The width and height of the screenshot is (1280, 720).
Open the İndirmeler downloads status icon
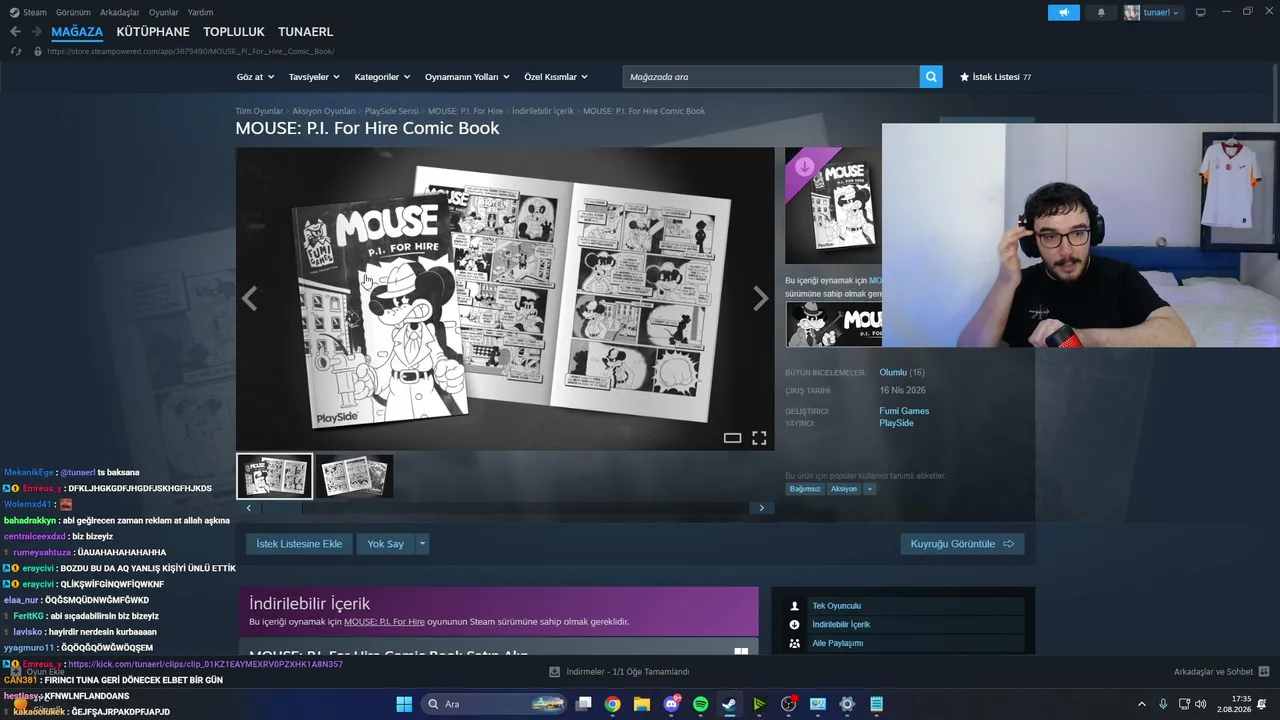click(554, 672)
